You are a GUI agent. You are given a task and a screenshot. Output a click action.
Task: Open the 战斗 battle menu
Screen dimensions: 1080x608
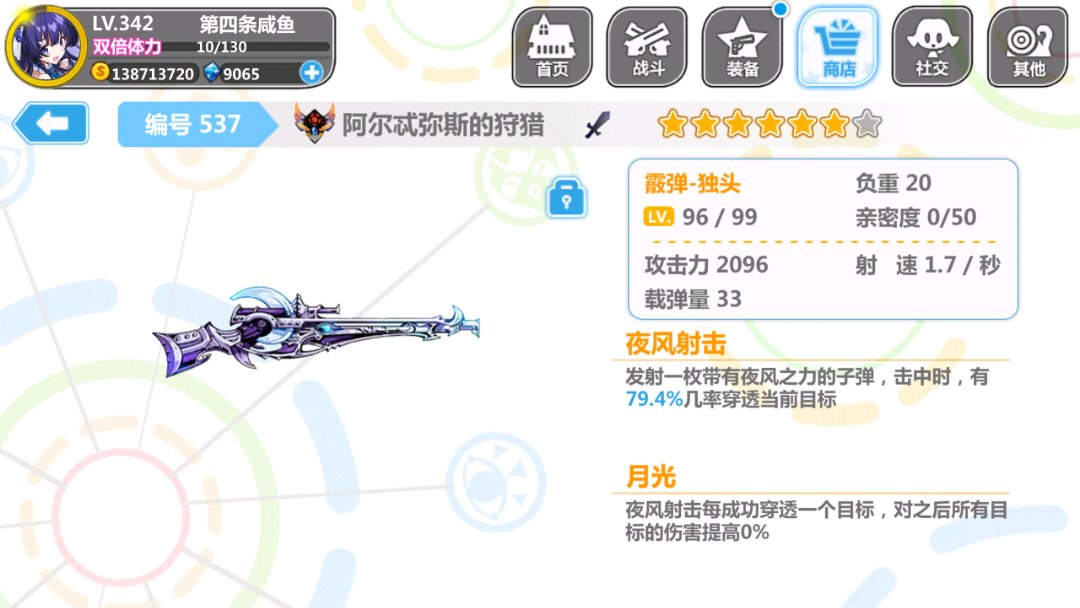(x=647, y=47)
